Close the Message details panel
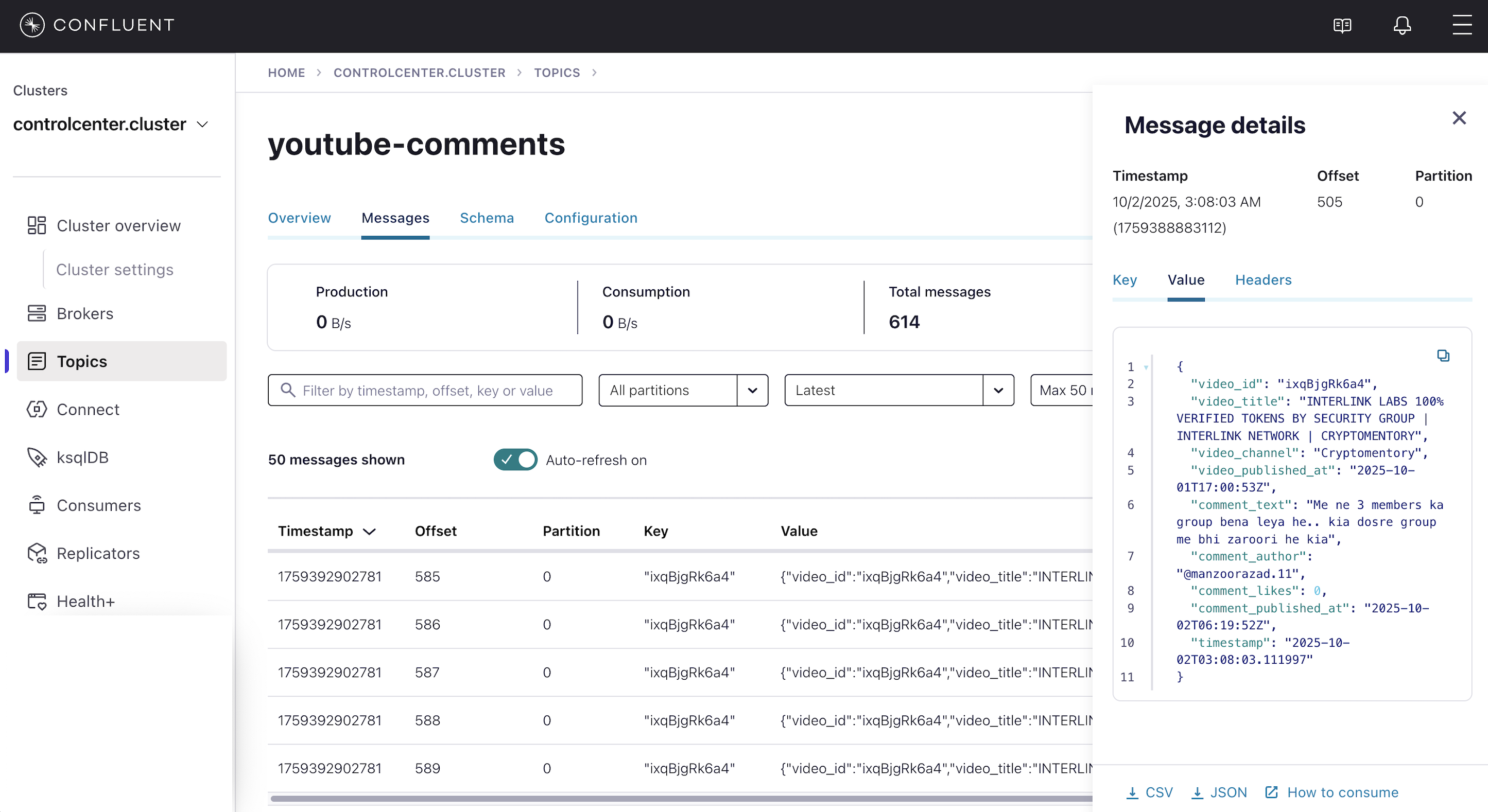Image resolution: width=1488 pixels, height=812 pixels. 1459,118
